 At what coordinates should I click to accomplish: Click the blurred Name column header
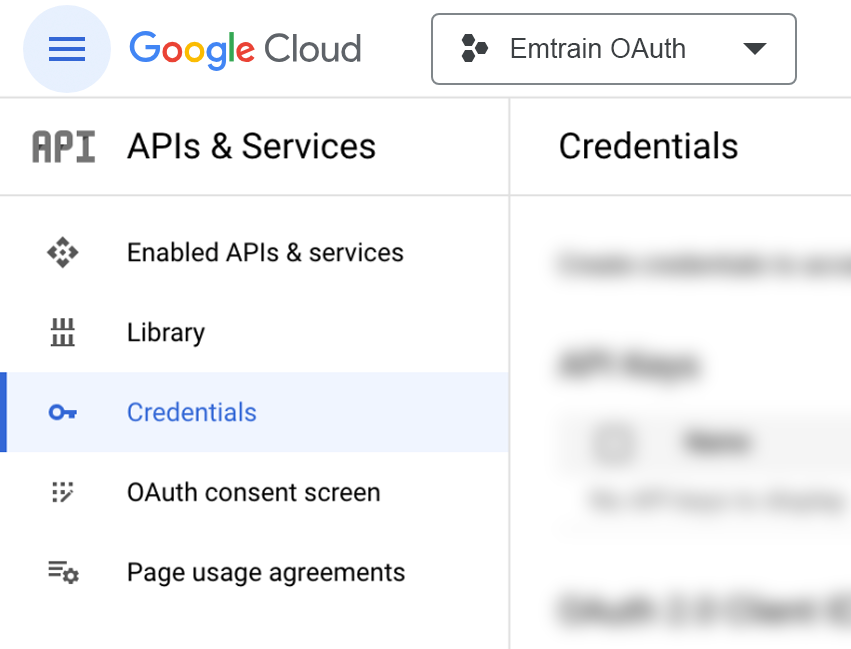pos(716,442)
